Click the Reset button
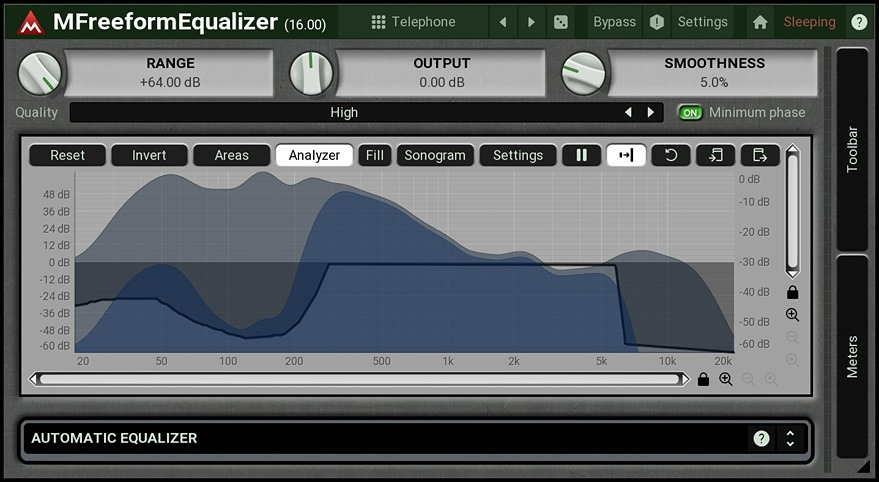879x482 pixels. (x=67, y=155)
